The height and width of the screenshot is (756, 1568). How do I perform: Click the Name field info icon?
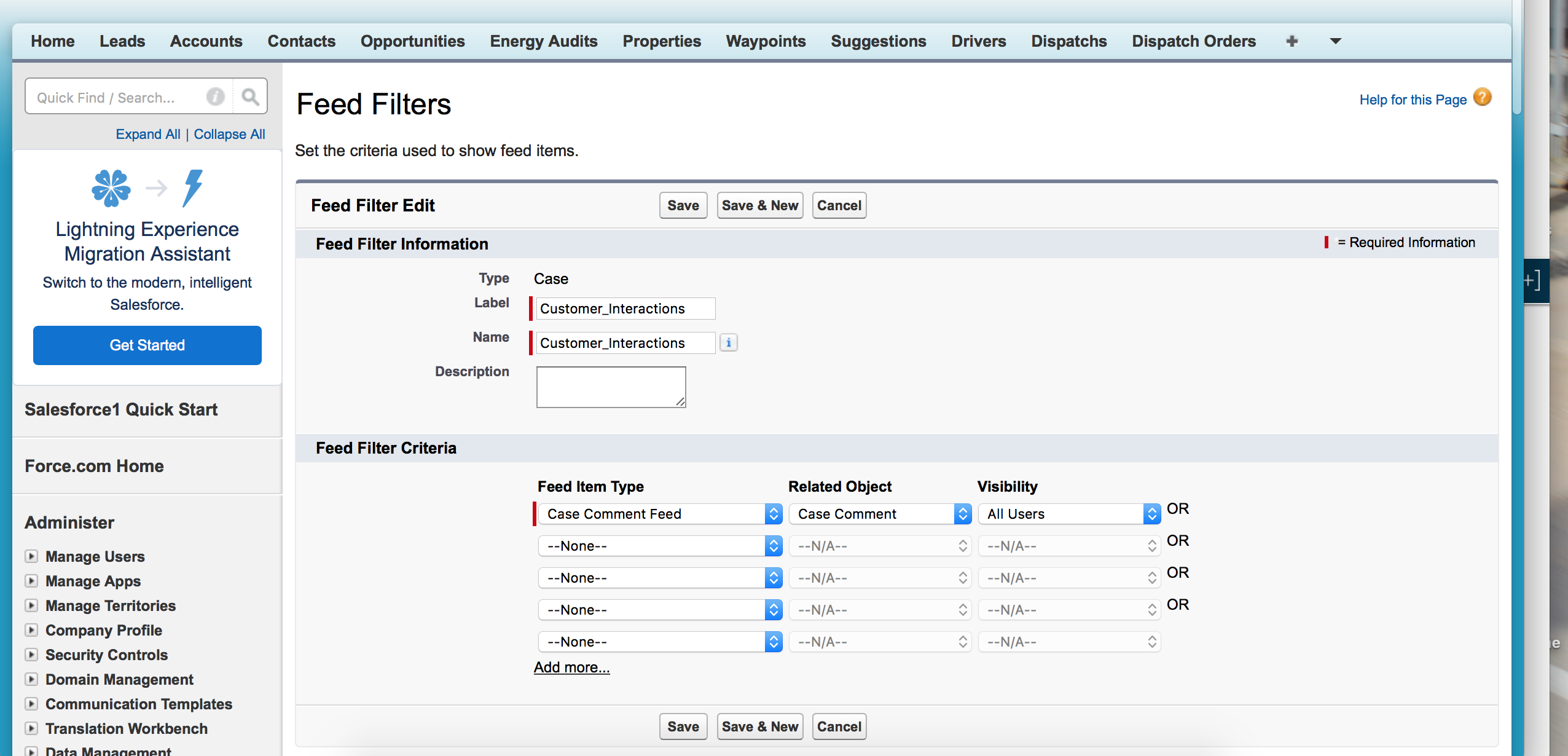[x=729, y=342]
